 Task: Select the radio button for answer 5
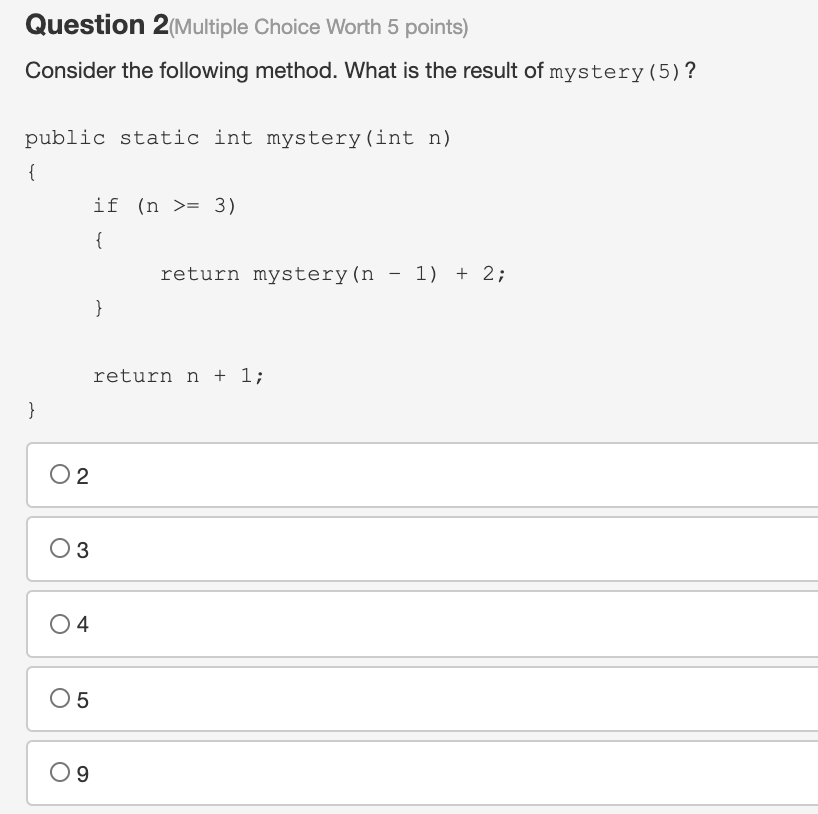coord(57,699)
